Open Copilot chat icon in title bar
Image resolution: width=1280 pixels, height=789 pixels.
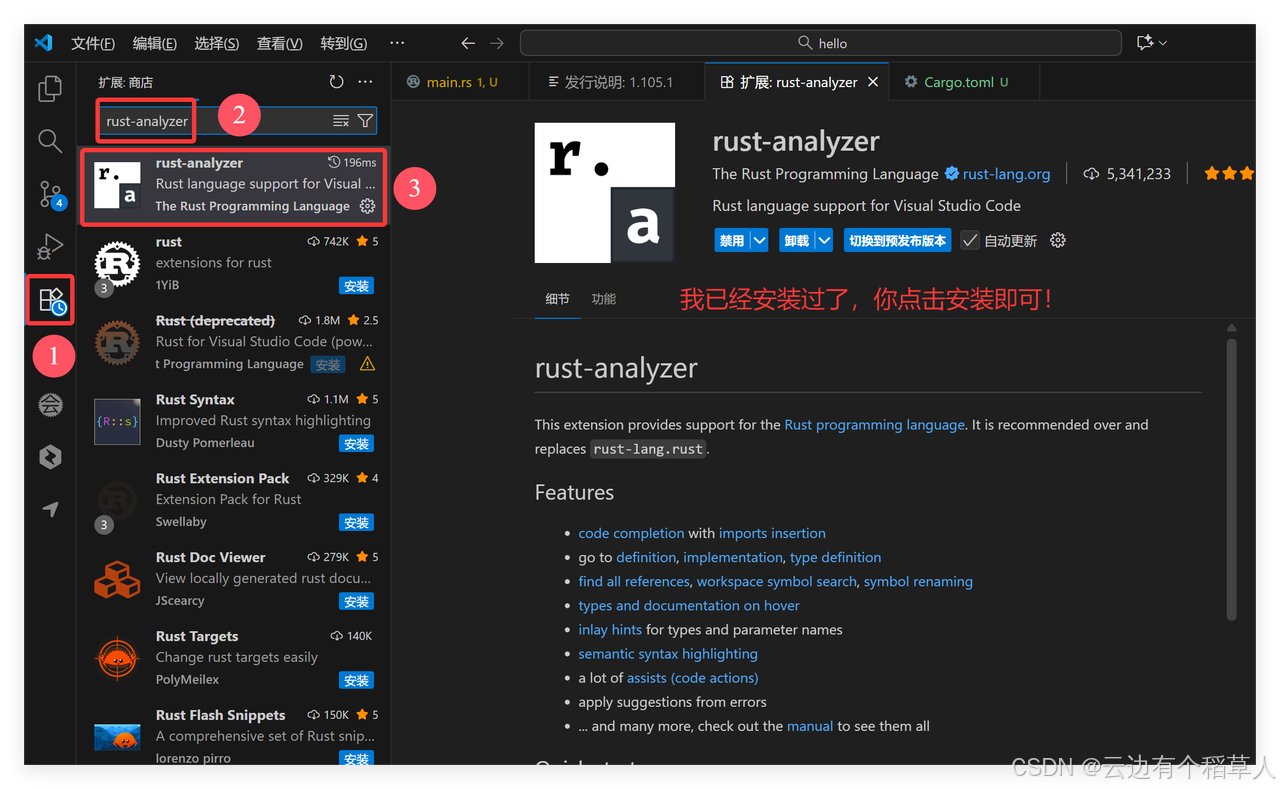click(1145, 43)
